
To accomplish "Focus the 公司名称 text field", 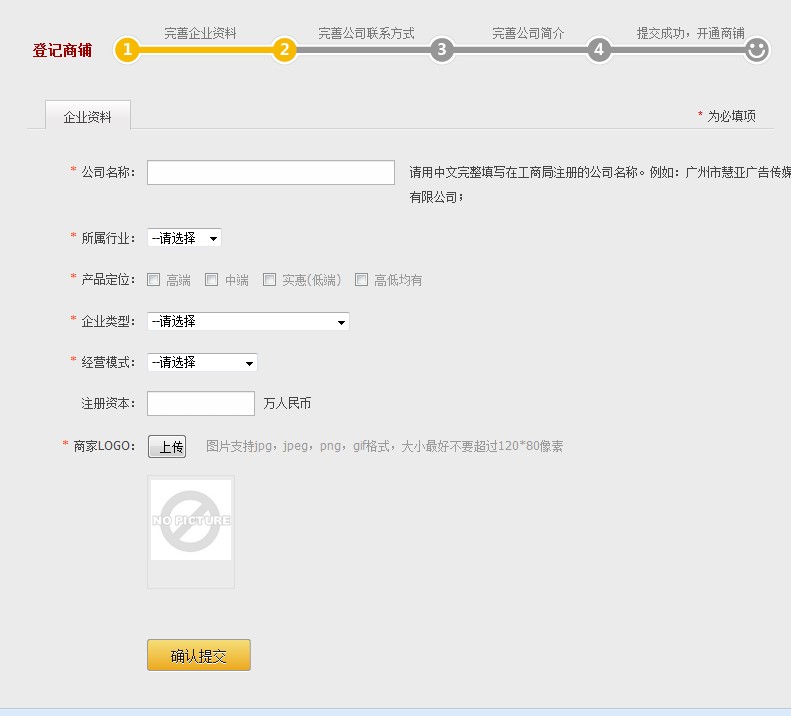I will 270,173.
